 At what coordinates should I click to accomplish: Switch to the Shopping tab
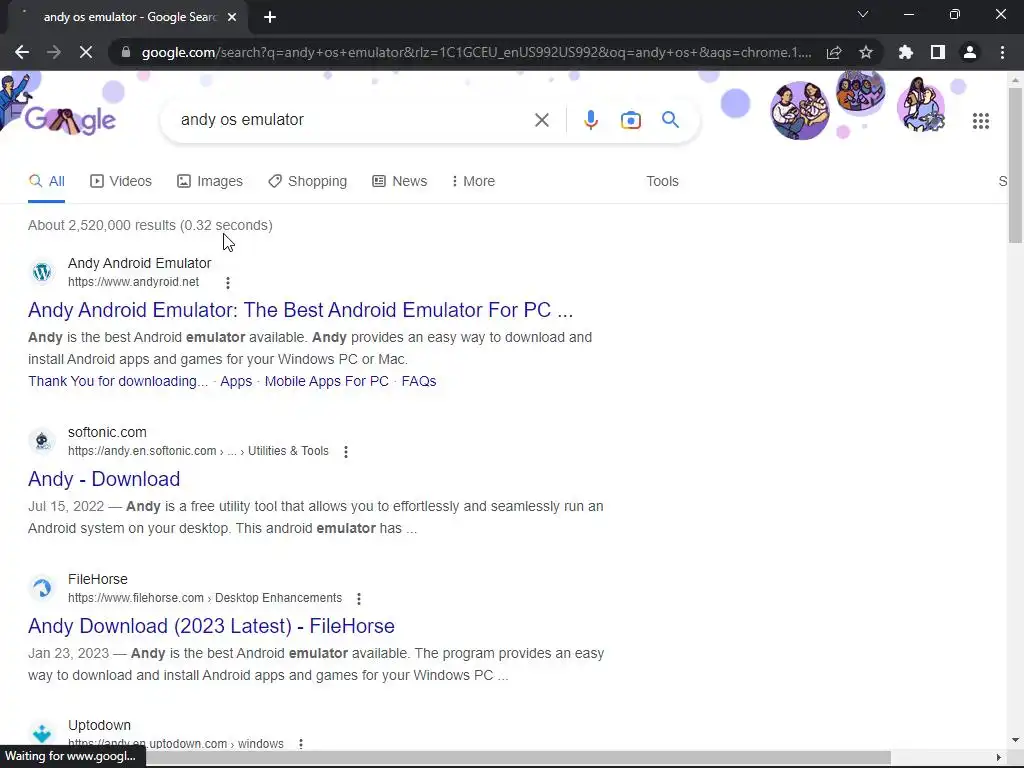308,181
